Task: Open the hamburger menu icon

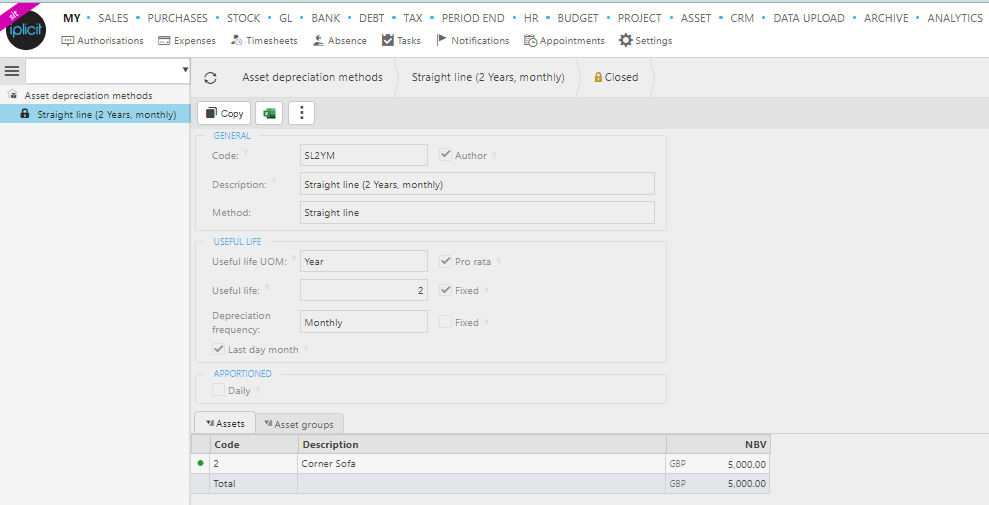Action: pyautogui.click(x=12, y=71)
